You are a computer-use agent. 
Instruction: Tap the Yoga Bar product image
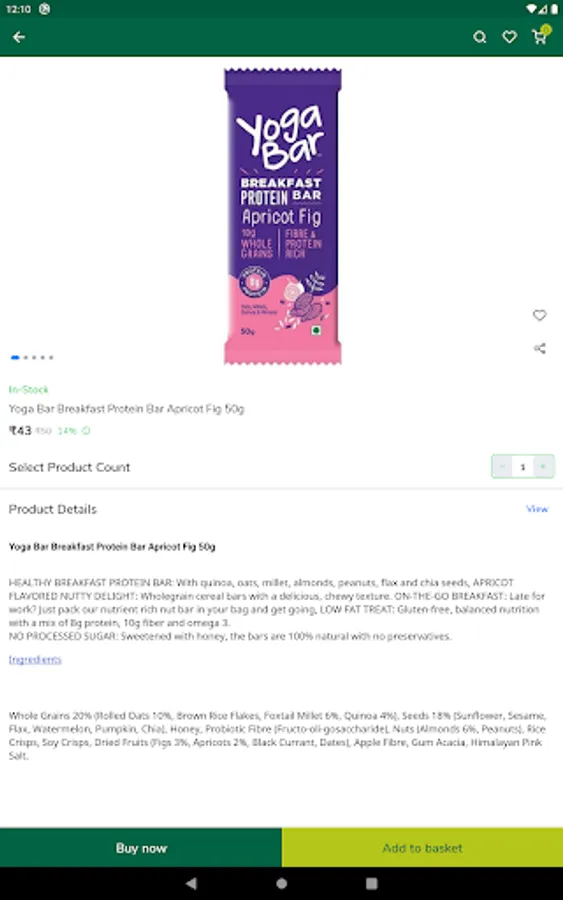pos(282,216)
